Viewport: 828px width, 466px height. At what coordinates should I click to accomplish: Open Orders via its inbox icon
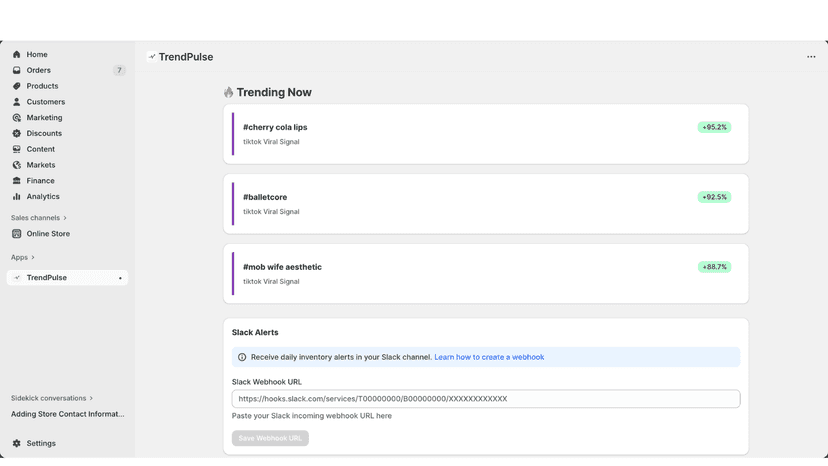point(16,70)
